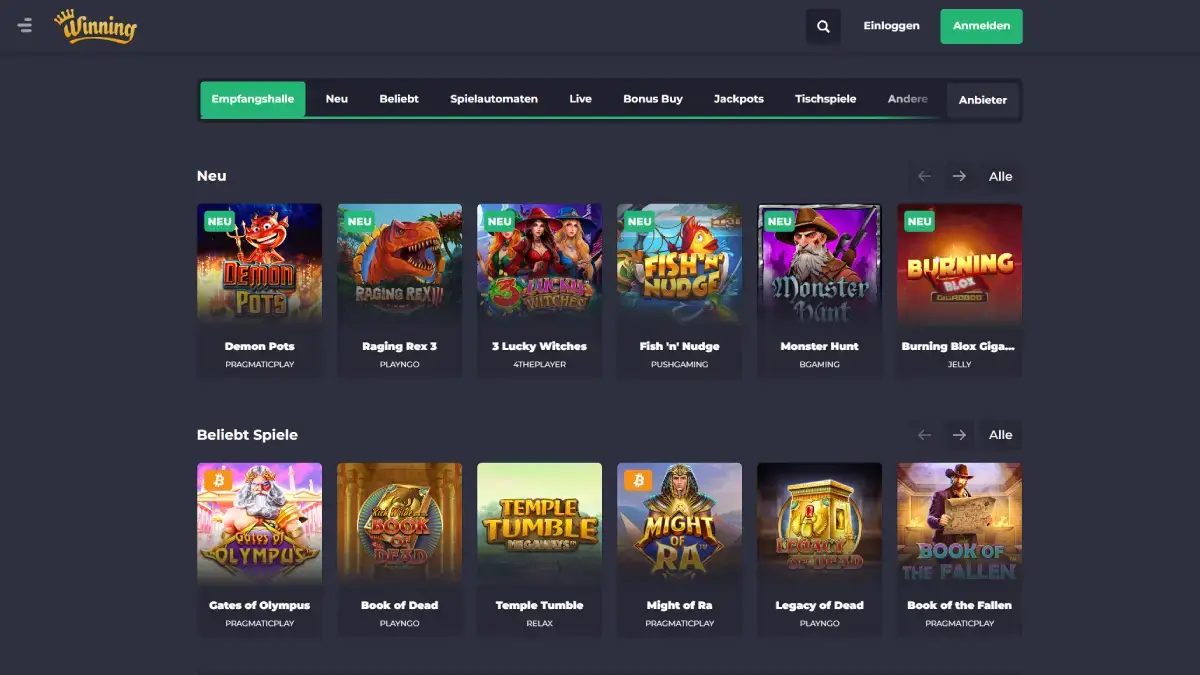Open the Live games tab

point(581,99)
